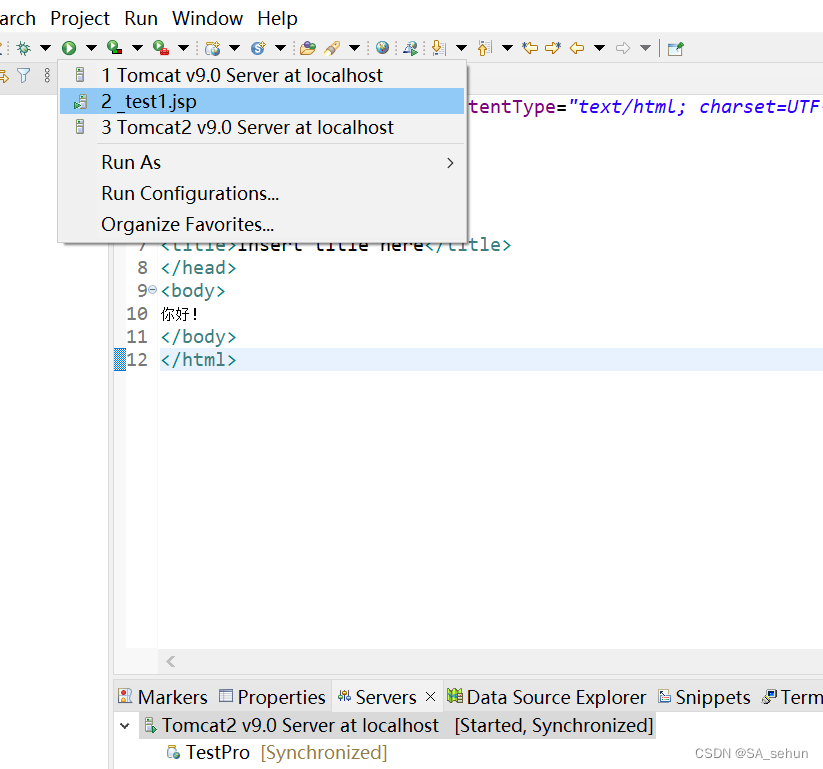
Task: Click the Next Annotation icon
Action: 438,47
